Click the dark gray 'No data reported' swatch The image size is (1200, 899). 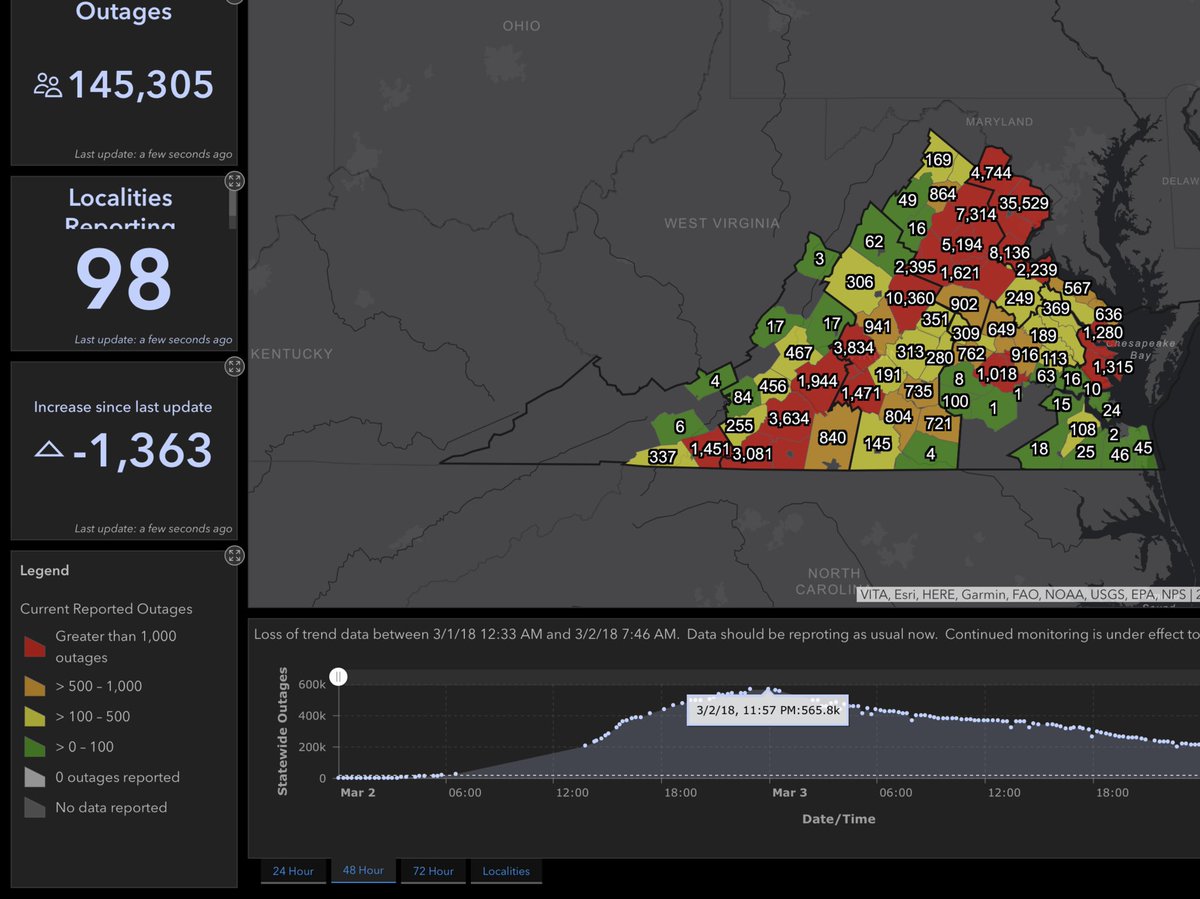35,807
